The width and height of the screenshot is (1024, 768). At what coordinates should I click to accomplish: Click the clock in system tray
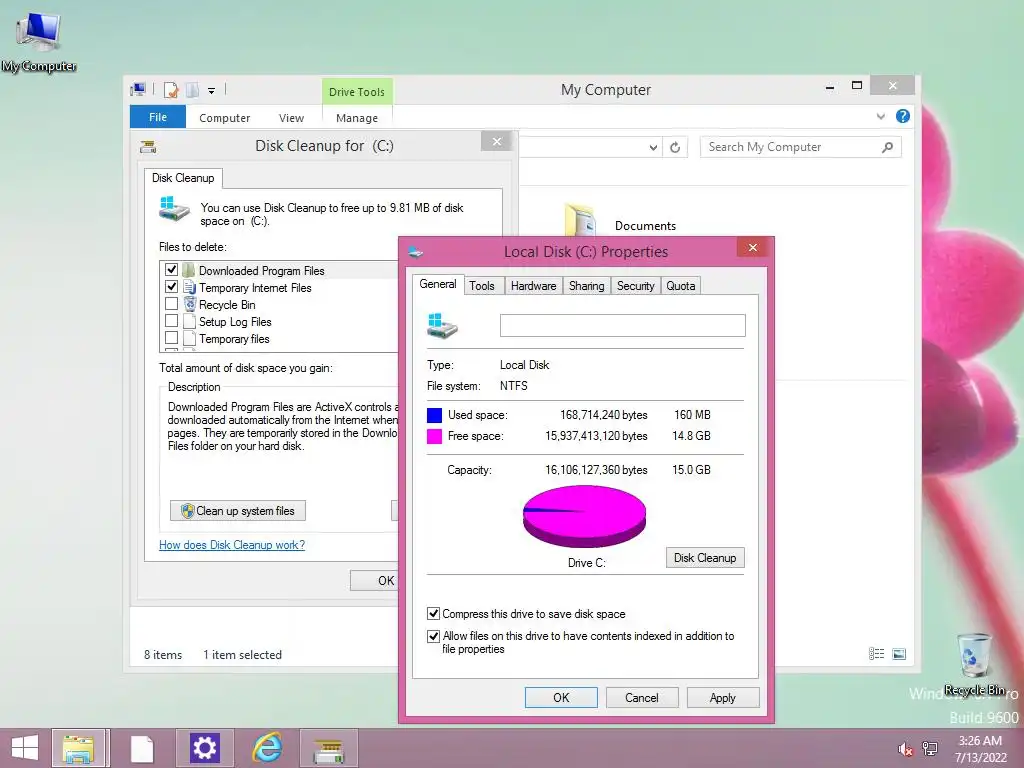point(980,749)
